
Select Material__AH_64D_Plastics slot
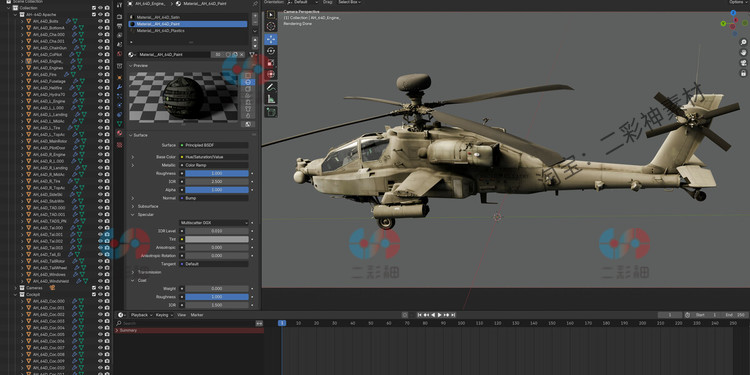tap(188, 31)
